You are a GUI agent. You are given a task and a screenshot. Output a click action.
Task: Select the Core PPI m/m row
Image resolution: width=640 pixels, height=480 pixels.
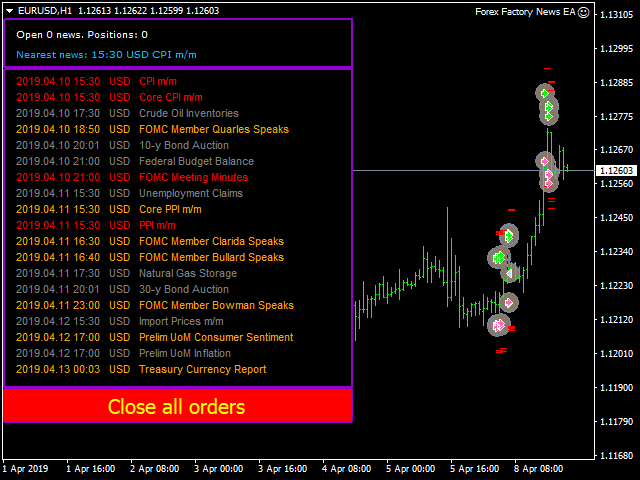coord(109,209)
